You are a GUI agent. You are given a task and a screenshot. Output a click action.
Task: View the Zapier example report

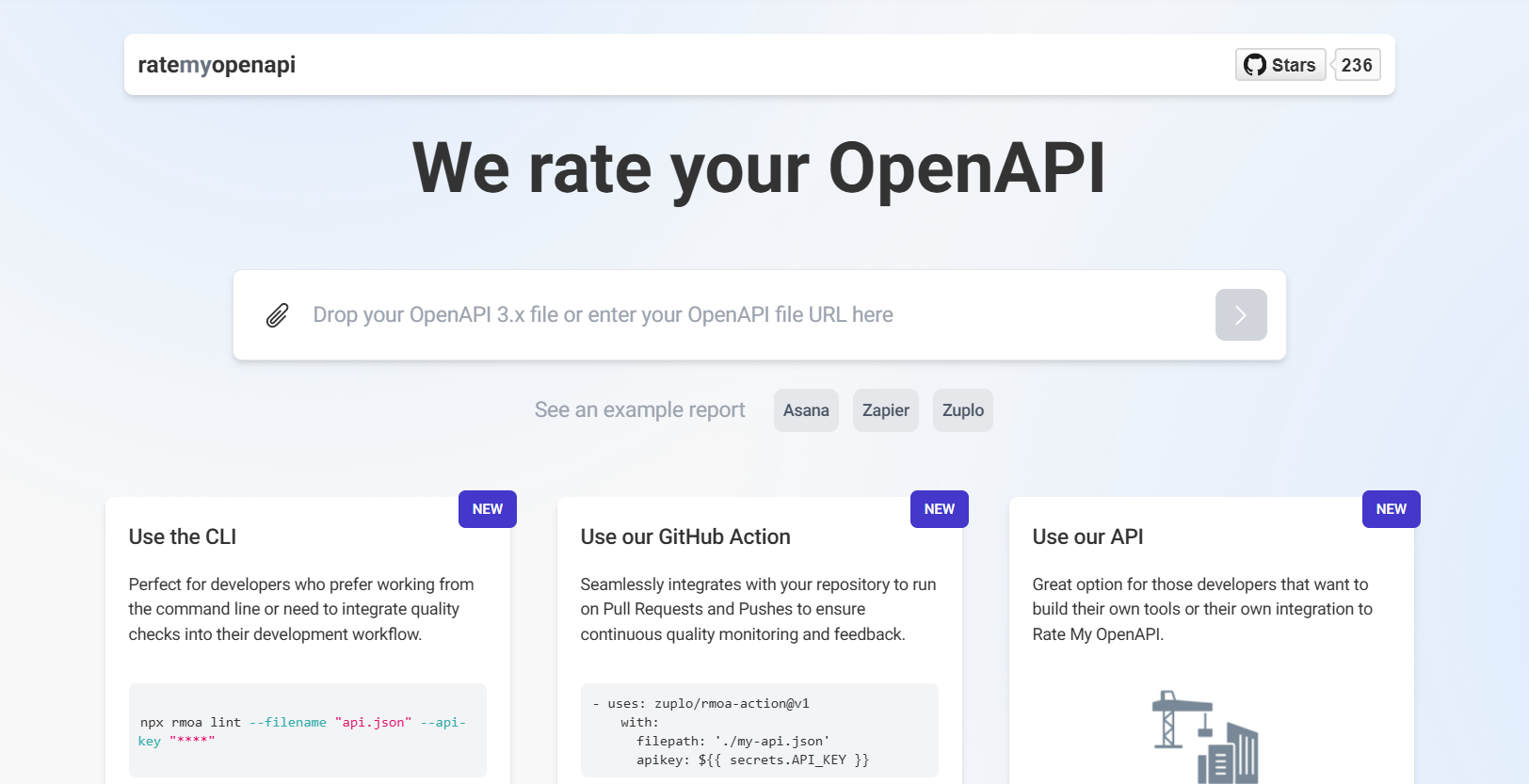pyautogui.click(x=885, y=410)
